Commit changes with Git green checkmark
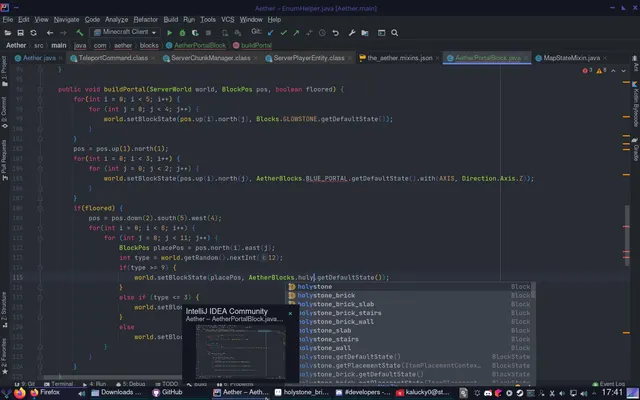This screenshot has height=400, width=640. pos(284,33)
